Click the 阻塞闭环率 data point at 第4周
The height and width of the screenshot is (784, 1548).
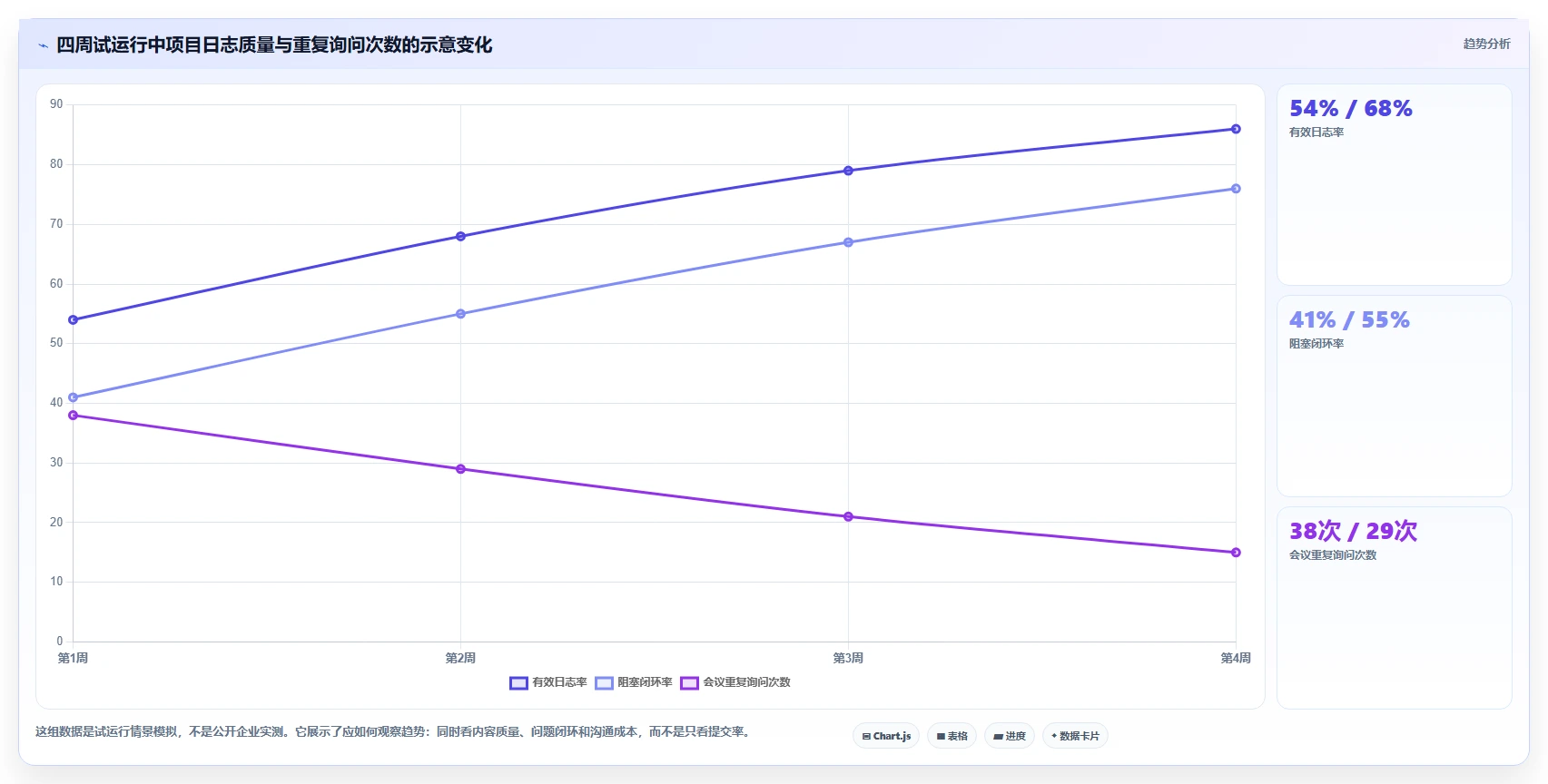[x=1236, y=189]
